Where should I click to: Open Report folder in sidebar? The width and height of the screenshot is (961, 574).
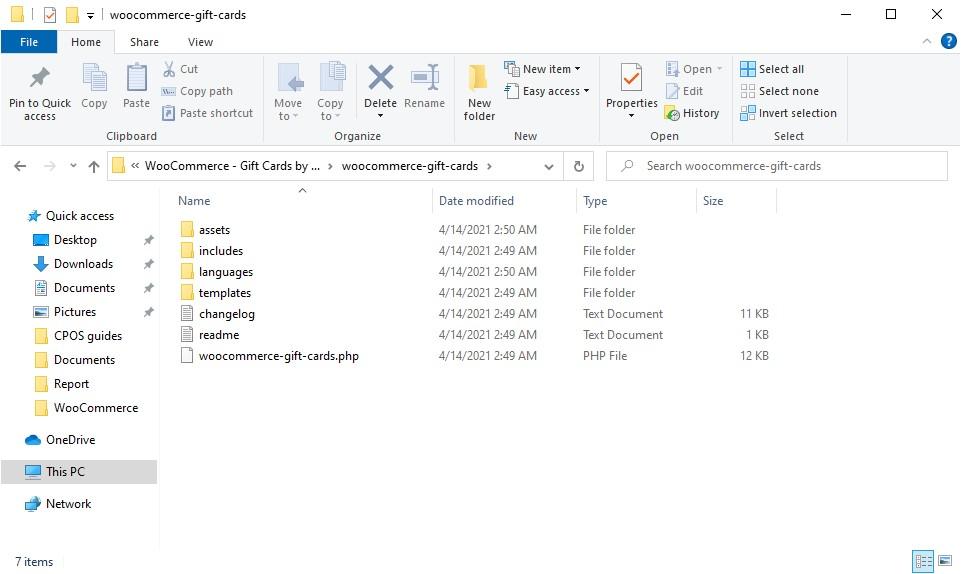(x=71, y=384)
